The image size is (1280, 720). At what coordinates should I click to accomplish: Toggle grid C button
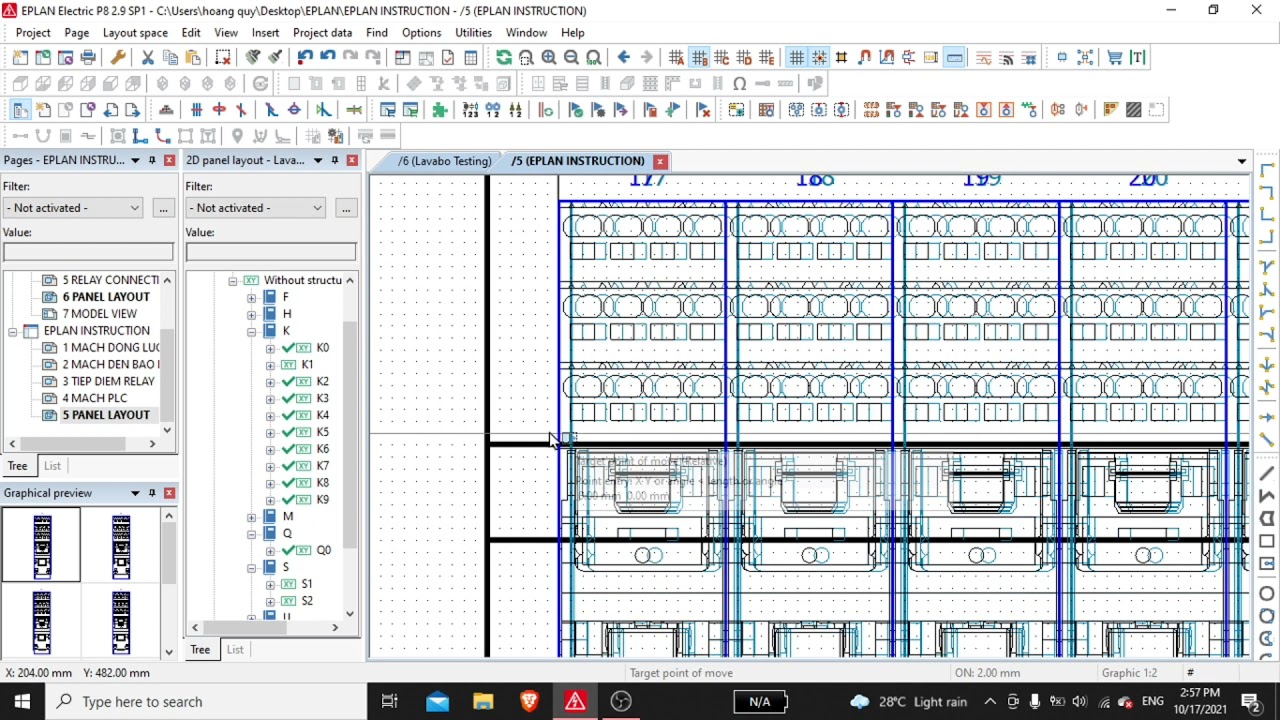[721, 58]
